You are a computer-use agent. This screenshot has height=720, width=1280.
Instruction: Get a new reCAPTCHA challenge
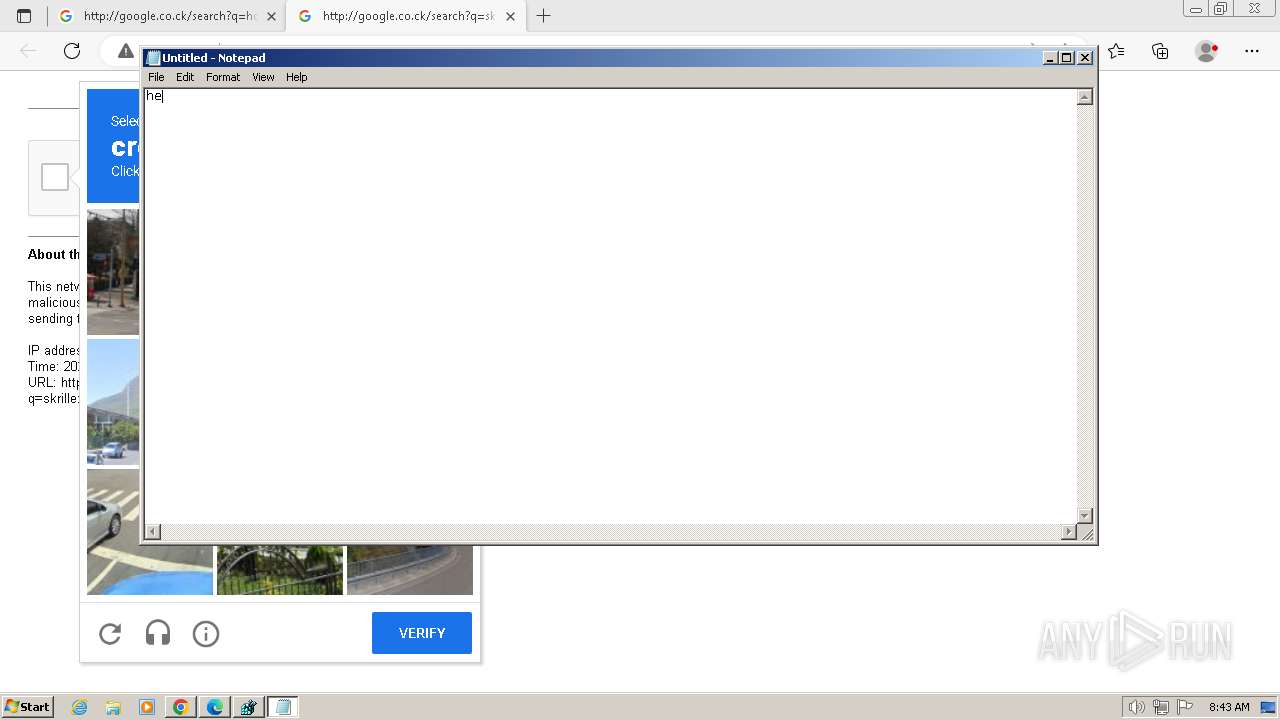[110, 633]
